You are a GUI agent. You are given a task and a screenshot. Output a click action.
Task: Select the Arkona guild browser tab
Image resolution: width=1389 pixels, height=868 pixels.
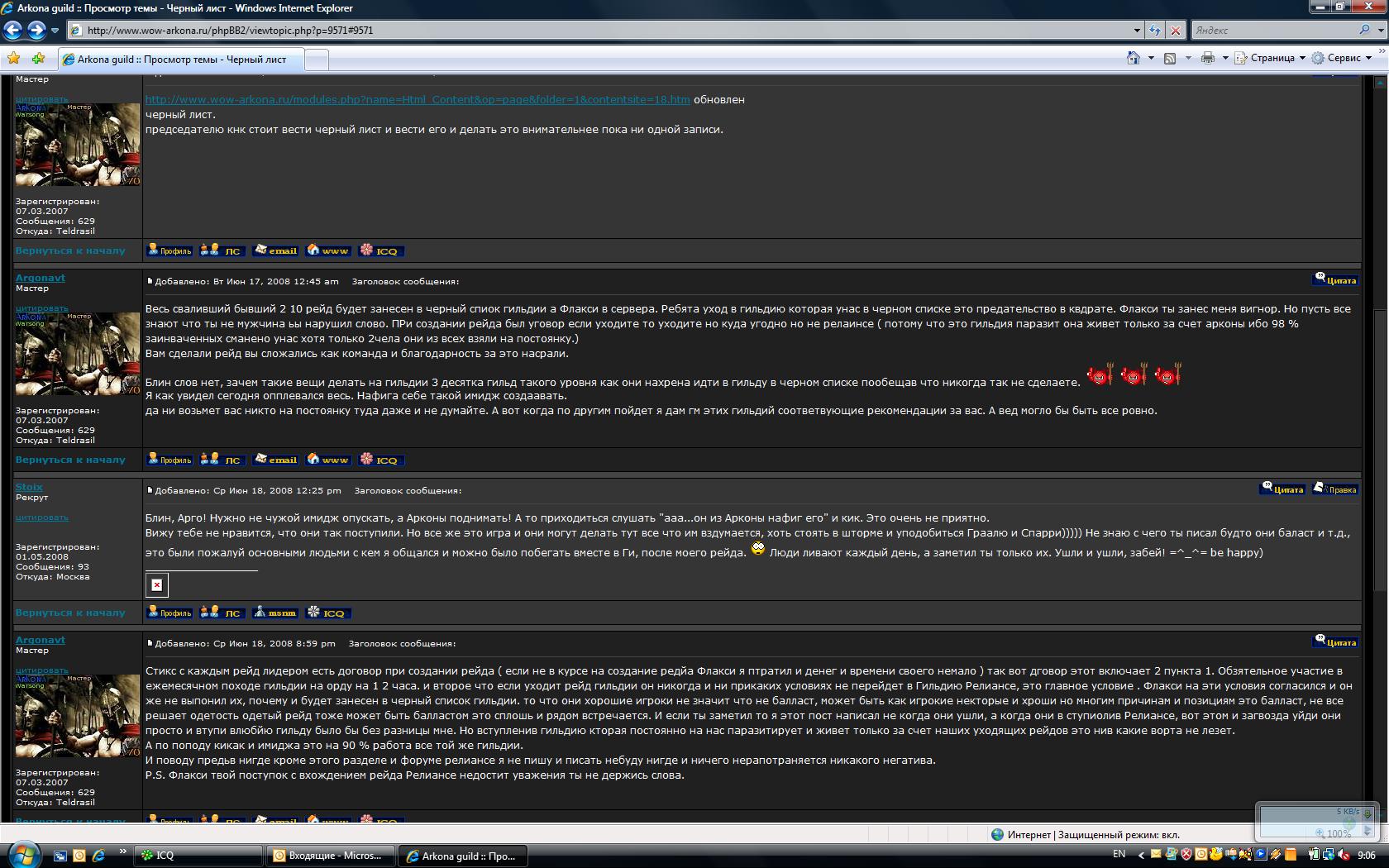(181, 59)
